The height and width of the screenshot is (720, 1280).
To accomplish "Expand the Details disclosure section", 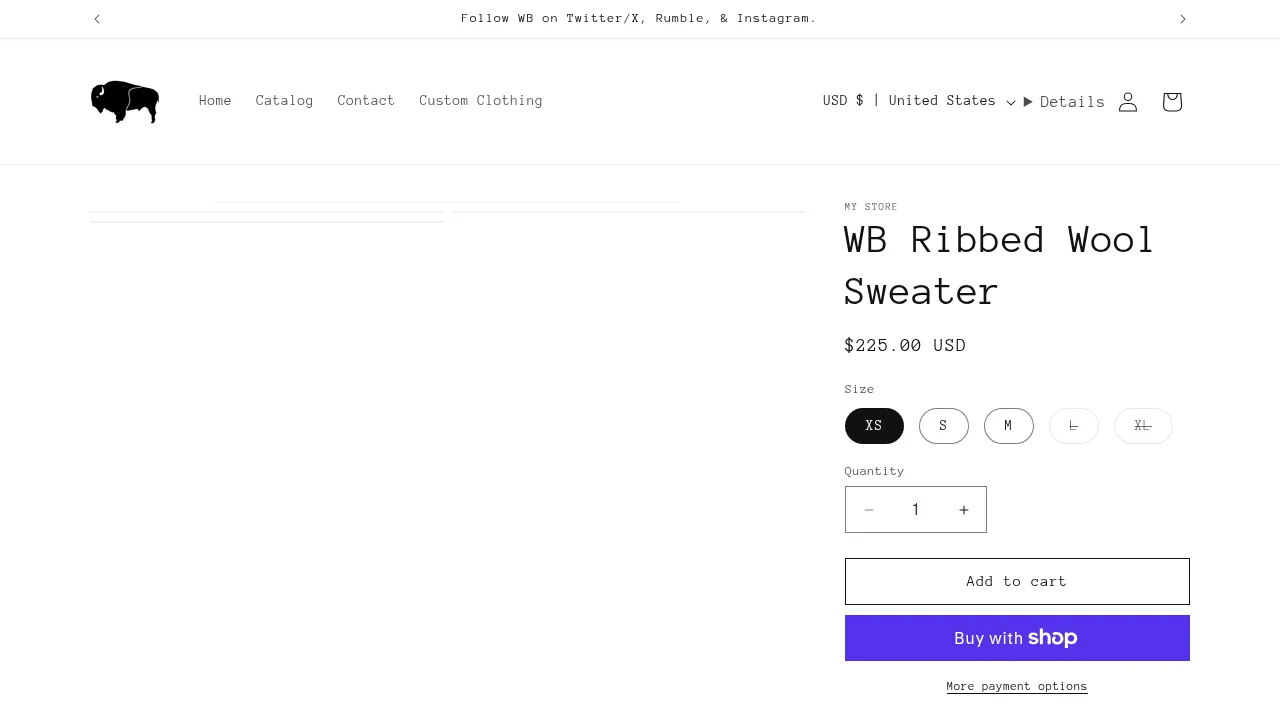I will click(x=1064, y=101).
